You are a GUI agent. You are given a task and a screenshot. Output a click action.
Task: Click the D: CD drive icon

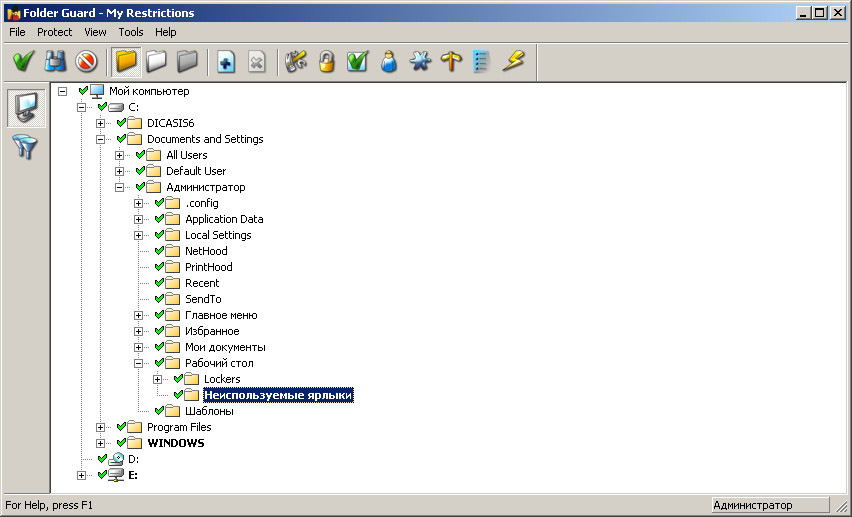(116, 459)
